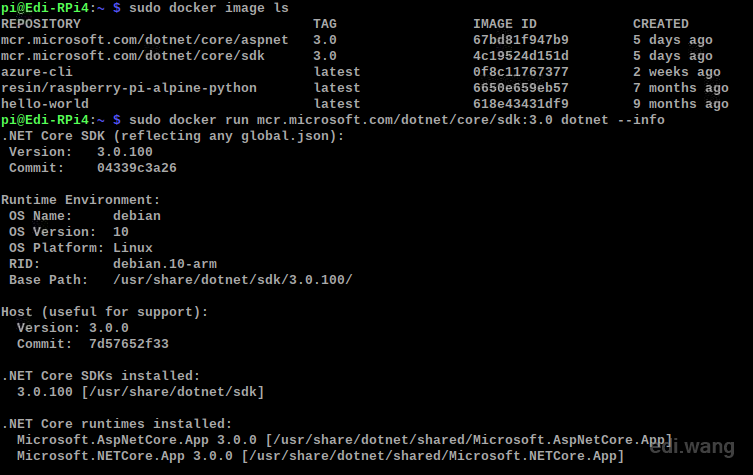Click the base path /usr/share/dotnet/sdk/3.0.100/
Viewport: 753px width, 475px height.
tap(232, 280)
